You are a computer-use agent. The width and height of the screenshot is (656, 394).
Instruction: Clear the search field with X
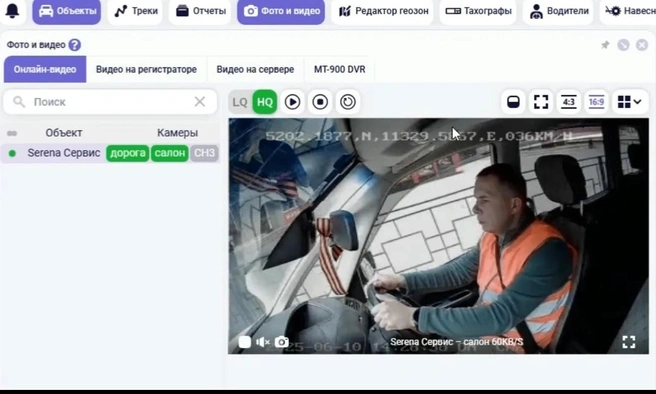[200, 102]
